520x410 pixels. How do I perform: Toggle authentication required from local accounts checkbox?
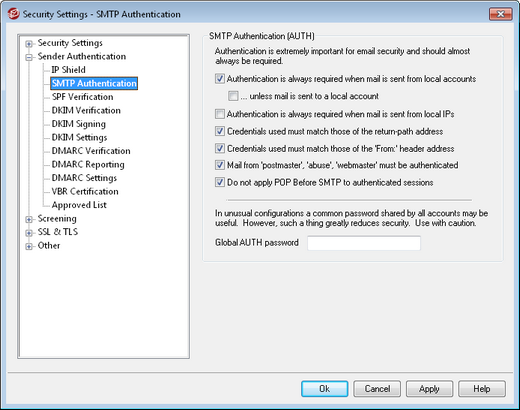click(x=220, y=79)
